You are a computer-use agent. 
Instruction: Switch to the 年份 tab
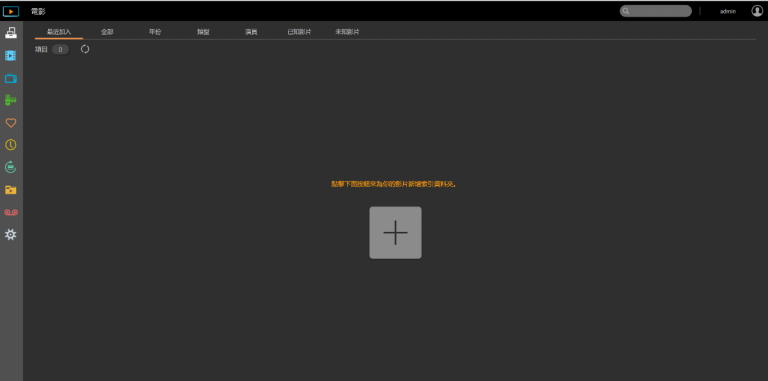[x=155, y=32]
